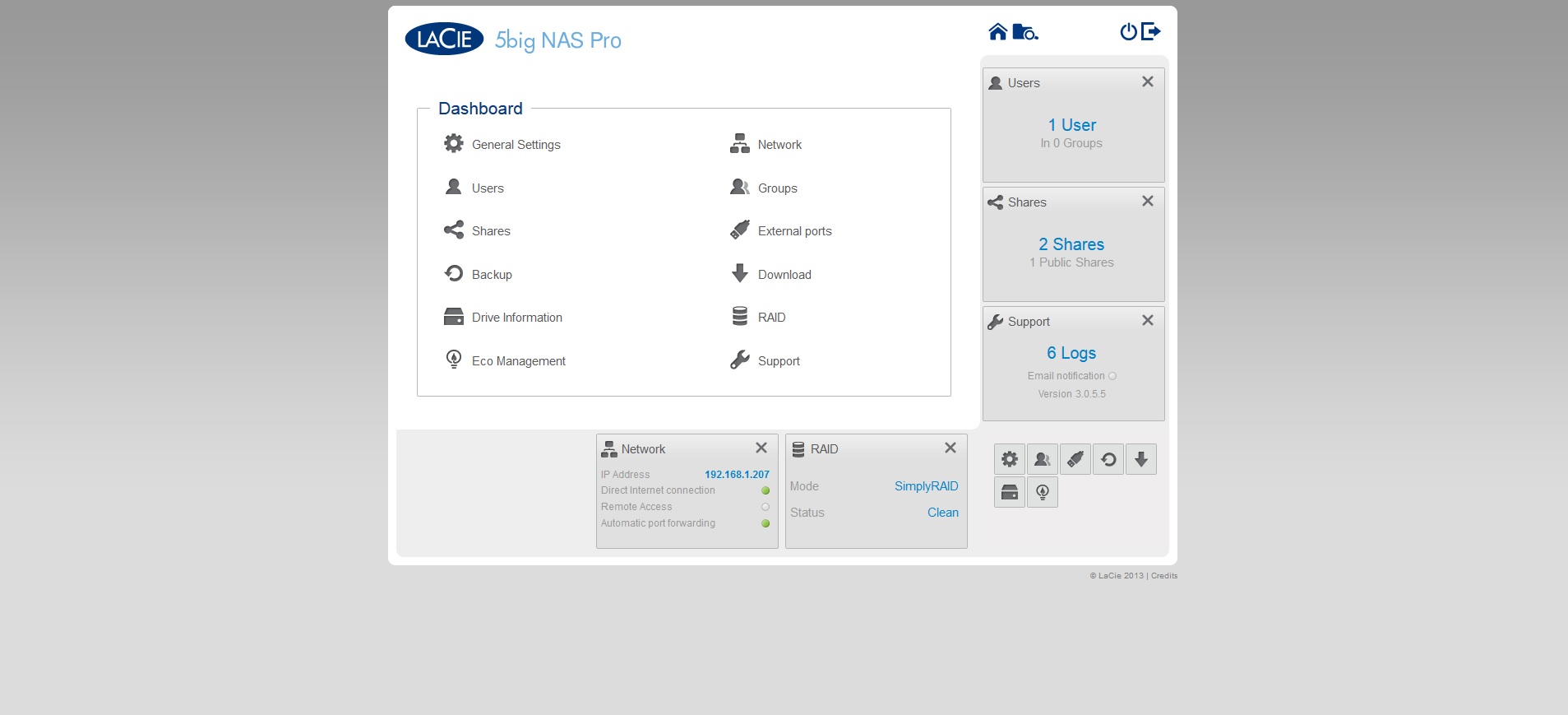The width and height of the screenshot is (1568, 715).
Task: Click the Remote Access status dot
Action: pos(765,507)
